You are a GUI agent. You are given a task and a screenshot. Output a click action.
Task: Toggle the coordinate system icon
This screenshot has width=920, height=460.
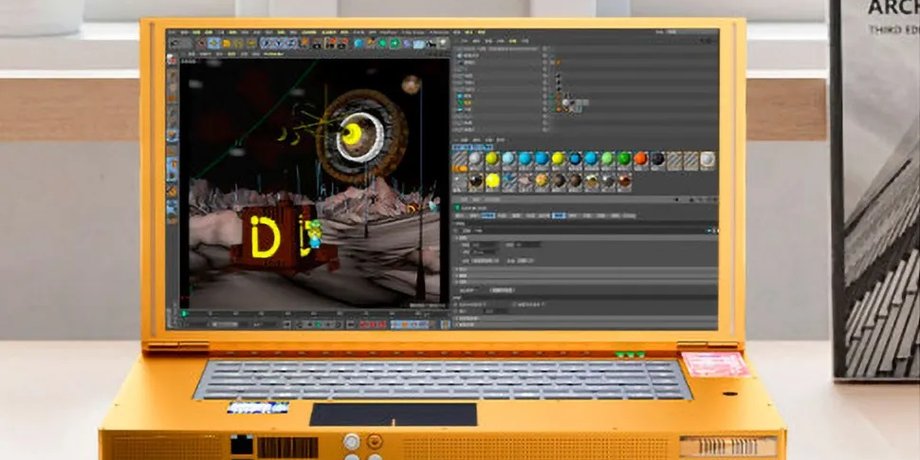[303, 43]
